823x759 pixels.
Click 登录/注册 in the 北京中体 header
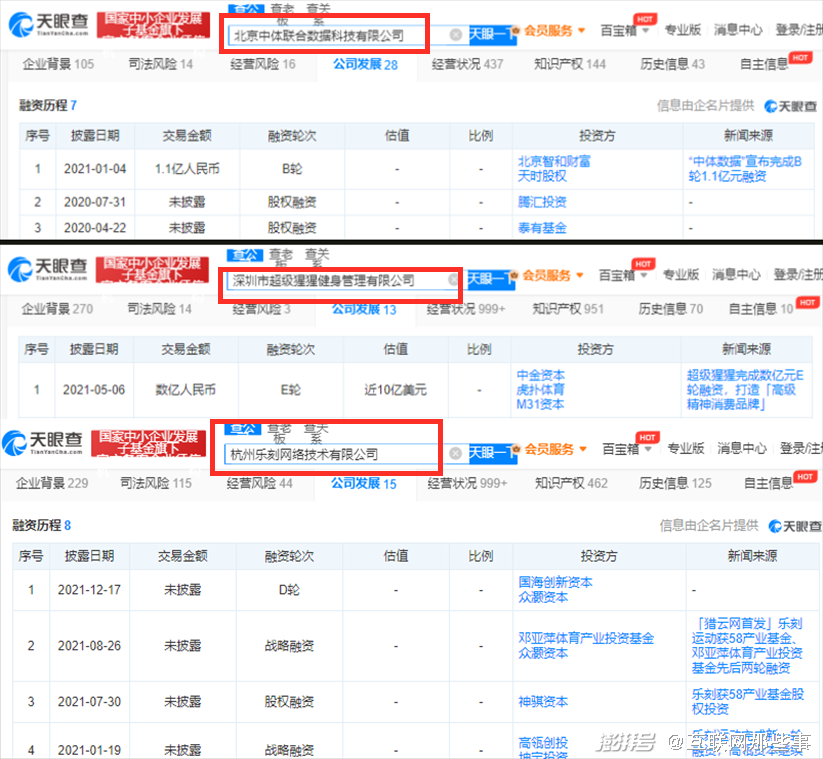click(x=799, y=30)
